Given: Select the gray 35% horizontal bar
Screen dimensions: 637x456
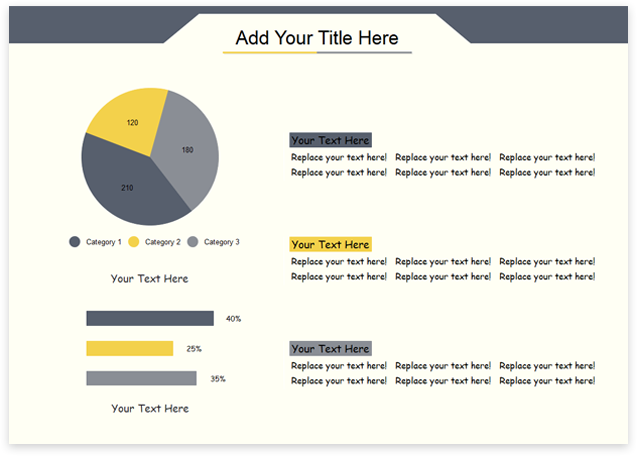Looking at the screenshot, I should [x=141, y=378].
